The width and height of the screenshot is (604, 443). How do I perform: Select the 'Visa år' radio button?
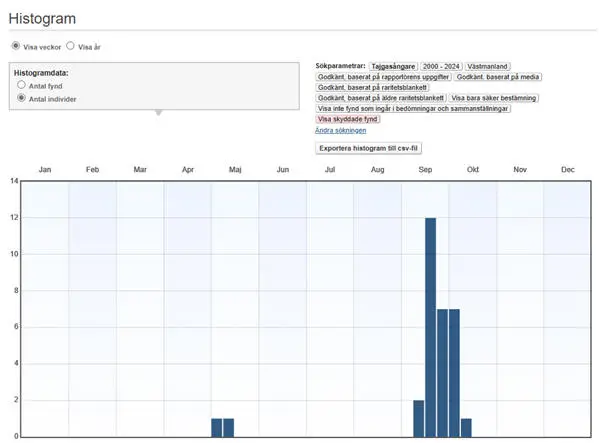coord(70,46)
